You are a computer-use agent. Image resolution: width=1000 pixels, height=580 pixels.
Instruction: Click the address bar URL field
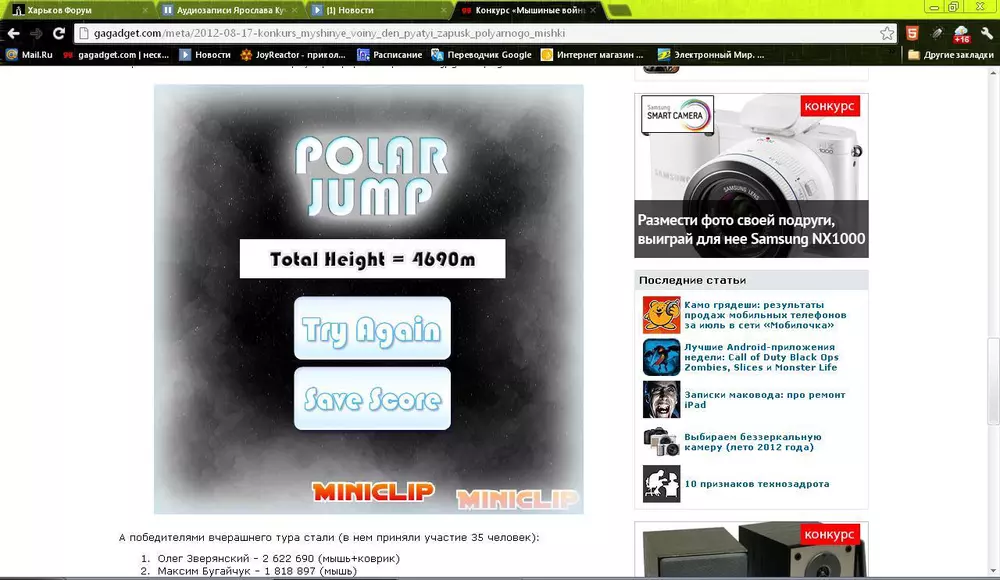(470, 33)
